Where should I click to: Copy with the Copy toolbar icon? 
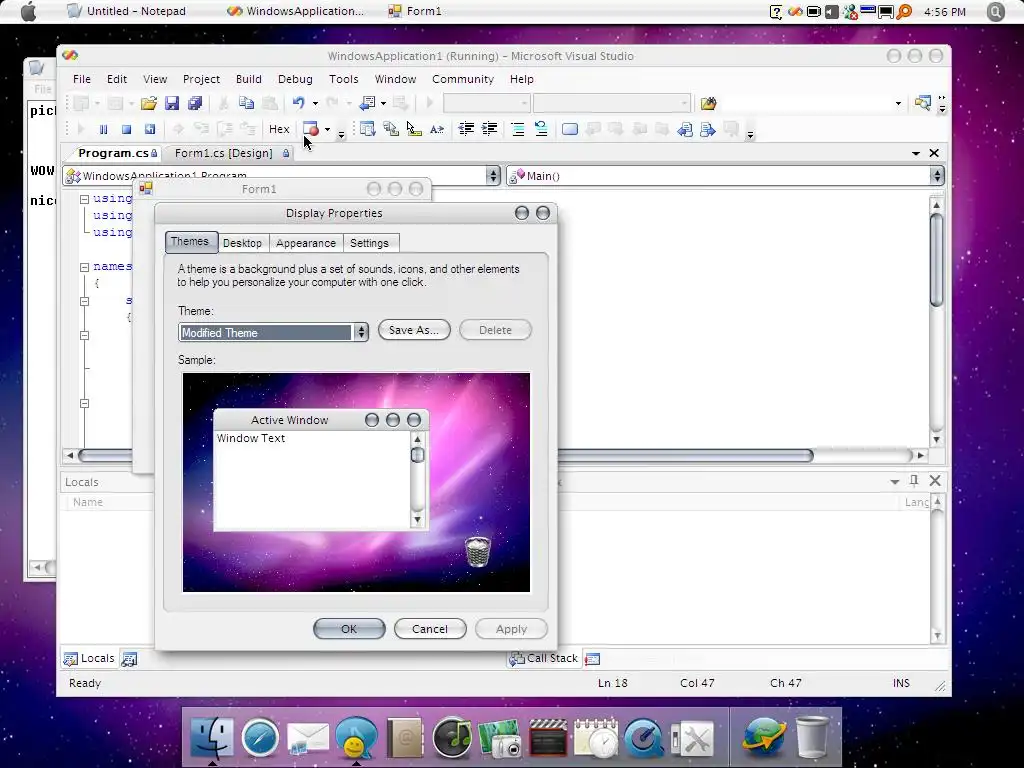click(246, 103)
